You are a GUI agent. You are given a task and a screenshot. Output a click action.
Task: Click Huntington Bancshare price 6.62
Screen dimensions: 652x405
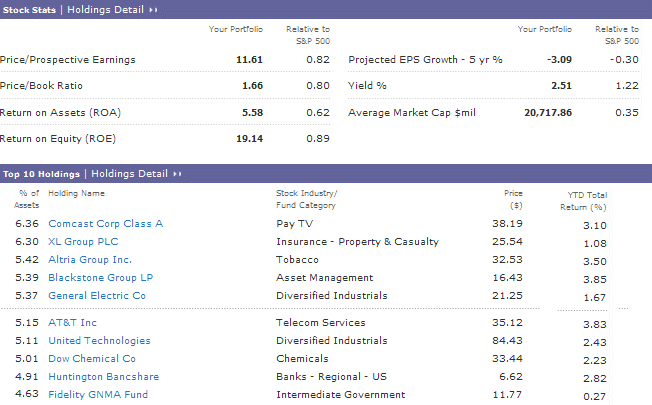pyautogui.click(x=511, y=377)
